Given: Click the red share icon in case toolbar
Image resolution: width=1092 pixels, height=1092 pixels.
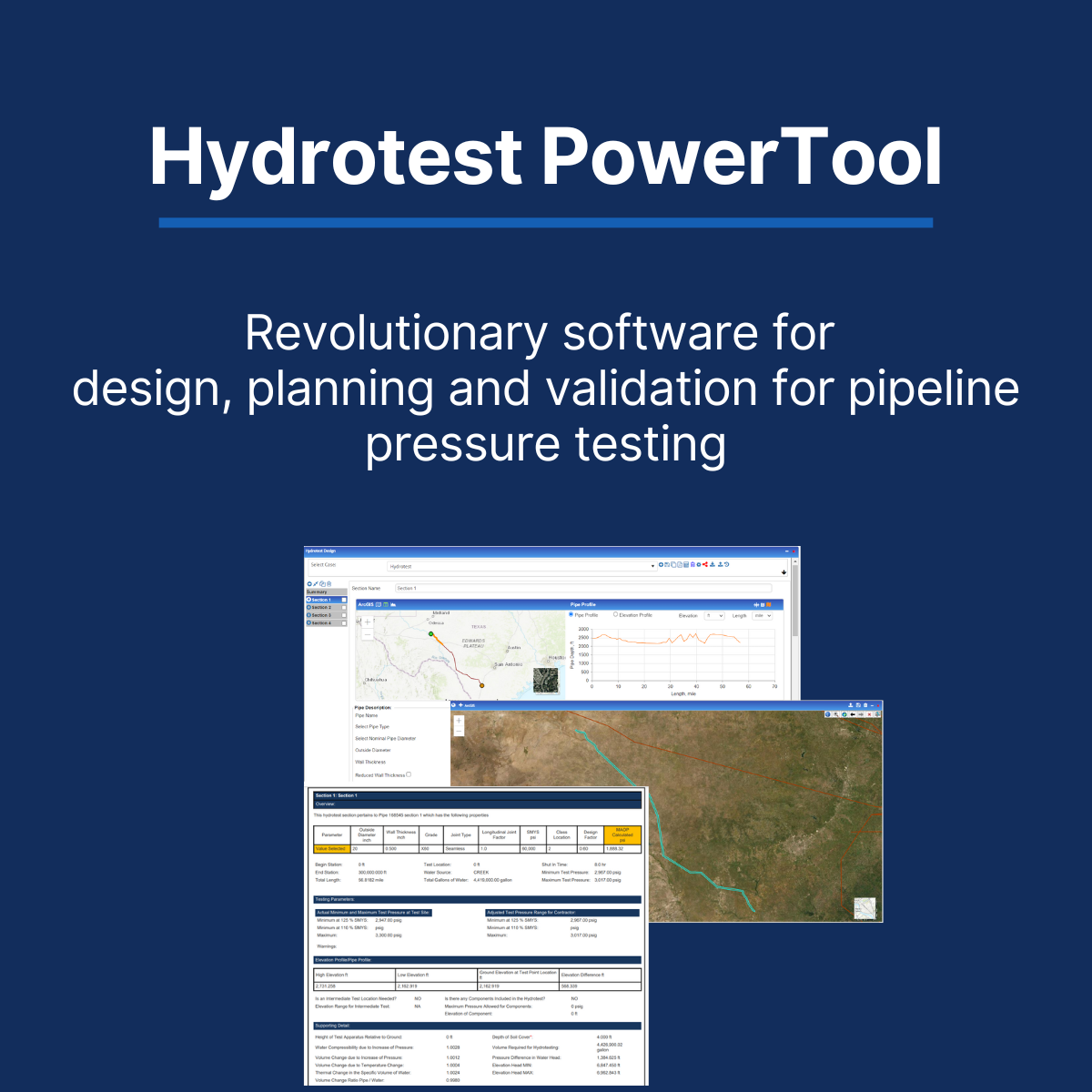Looking at the screenshot, I should [705, 565].
